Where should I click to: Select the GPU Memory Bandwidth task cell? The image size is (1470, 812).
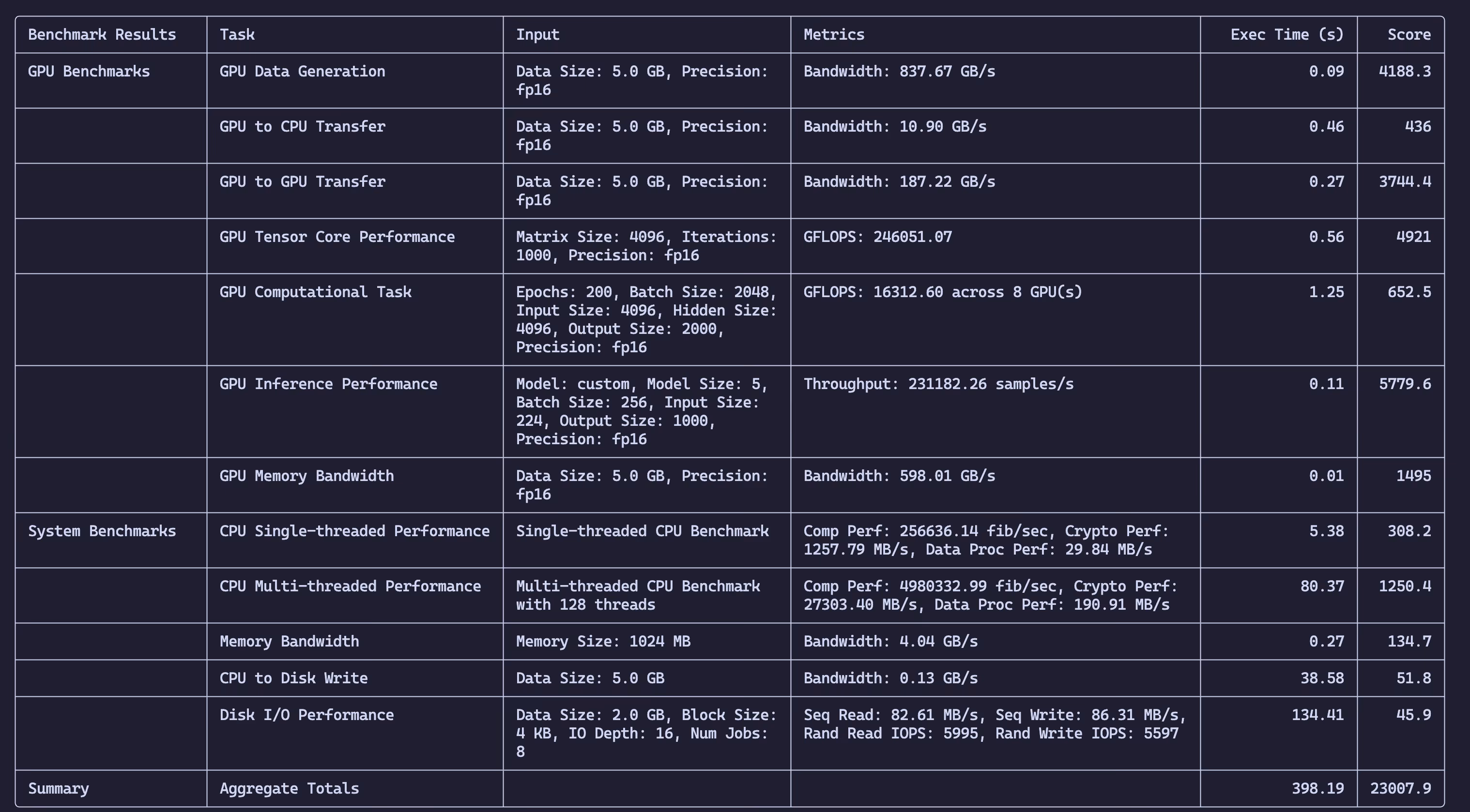point(306,476)
